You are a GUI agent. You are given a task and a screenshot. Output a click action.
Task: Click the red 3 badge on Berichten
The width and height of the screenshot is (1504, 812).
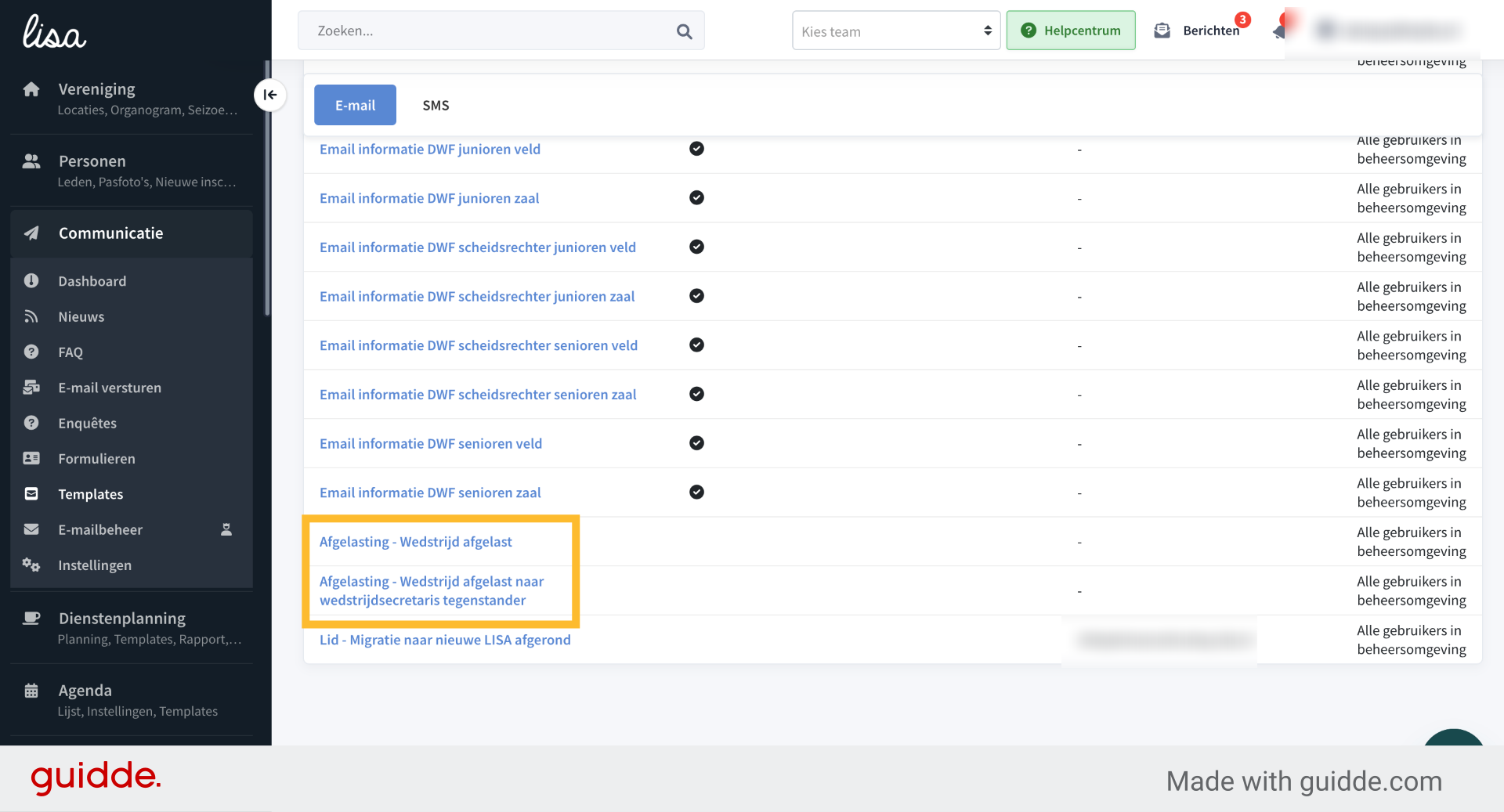[x=1242, y=20]
